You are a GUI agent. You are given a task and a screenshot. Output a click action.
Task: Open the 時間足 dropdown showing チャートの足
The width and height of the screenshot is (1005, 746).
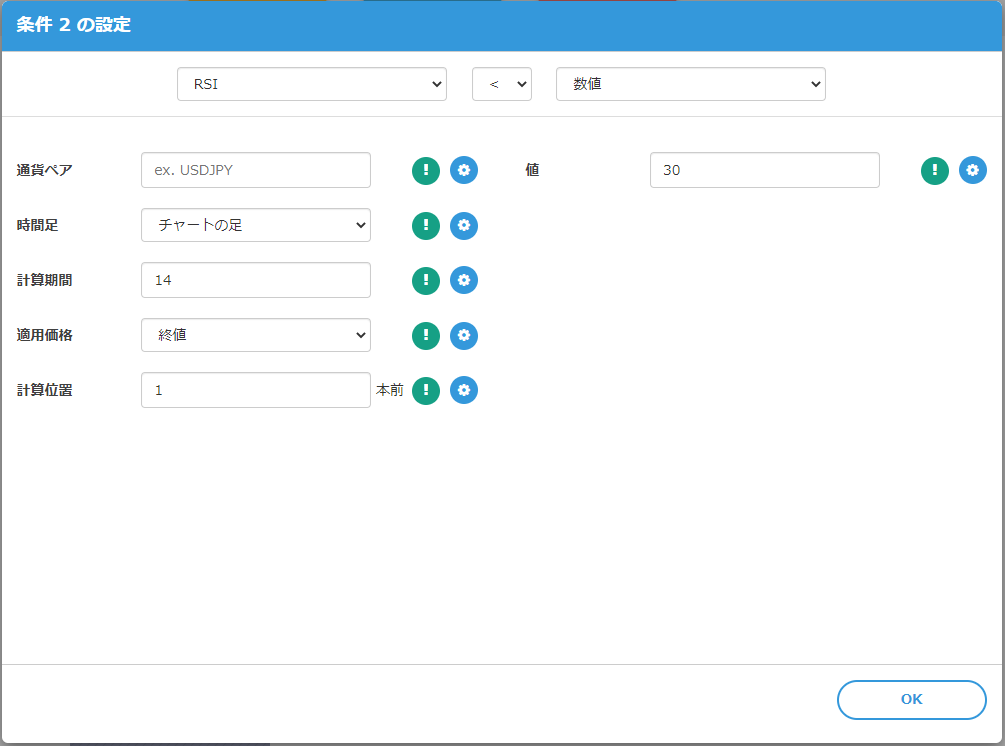pos(256,225)
